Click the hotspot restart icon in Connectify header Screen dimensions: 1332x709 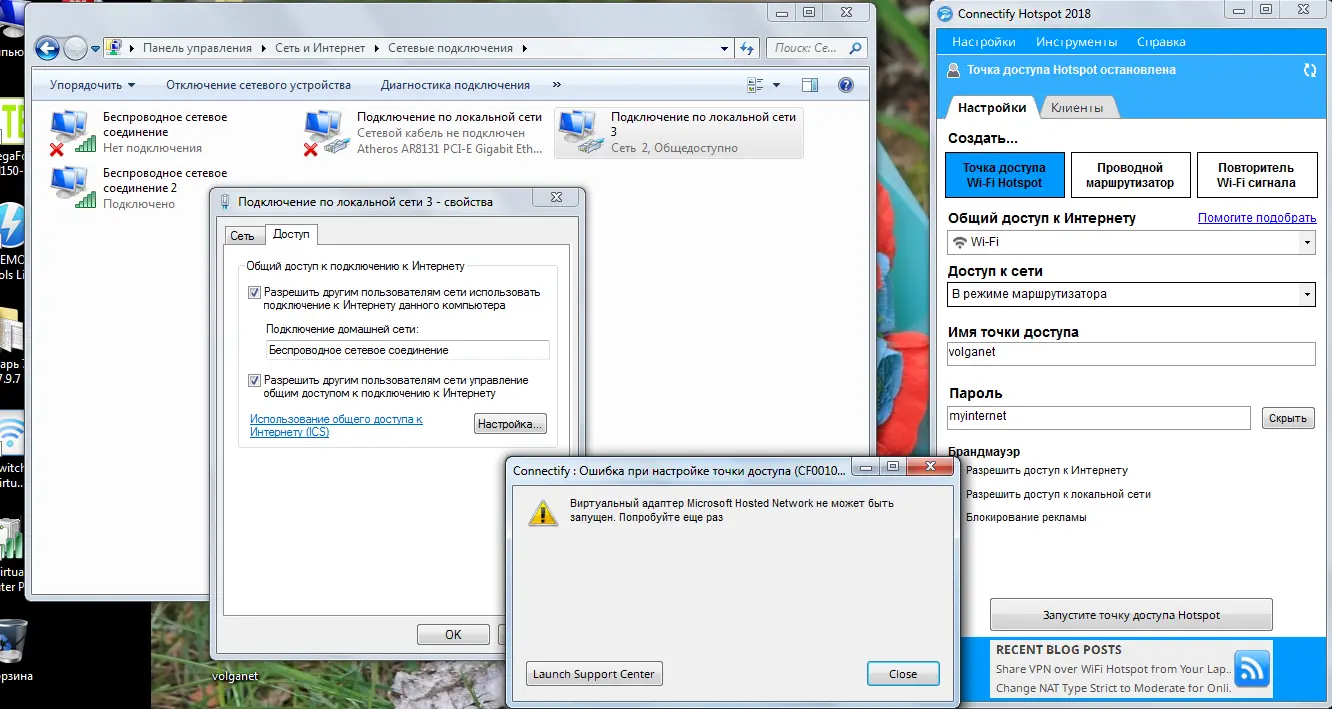pos(1309,70)
